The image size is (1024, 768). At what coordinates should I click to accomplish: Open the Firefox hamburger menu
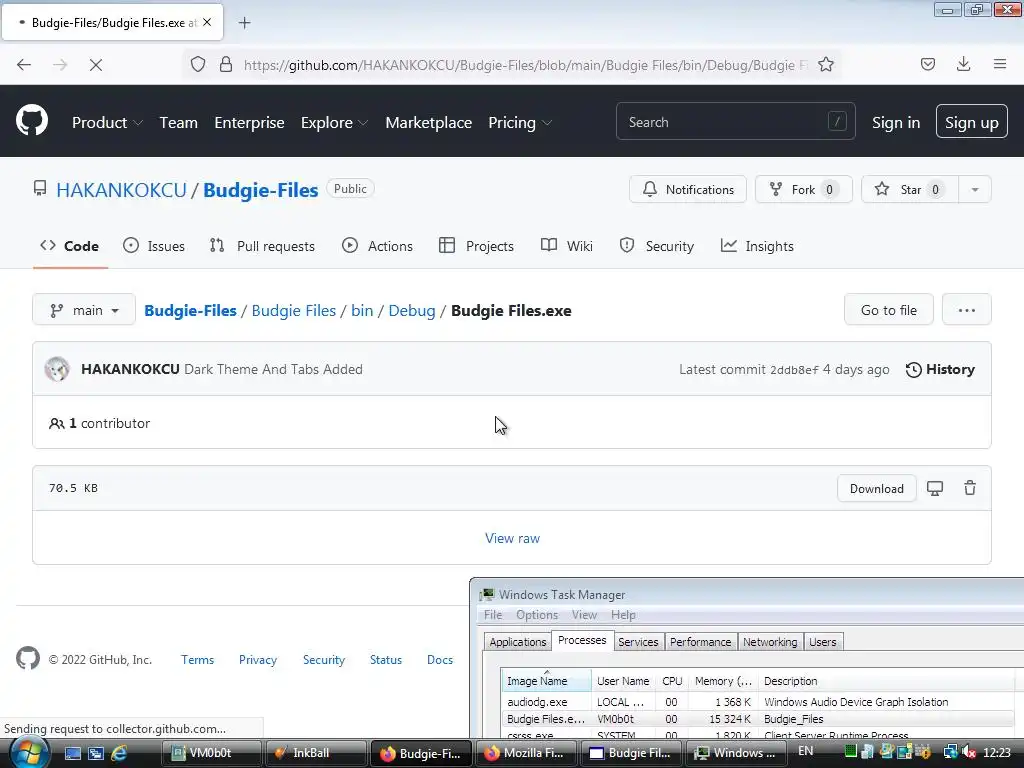[1000, 64]
